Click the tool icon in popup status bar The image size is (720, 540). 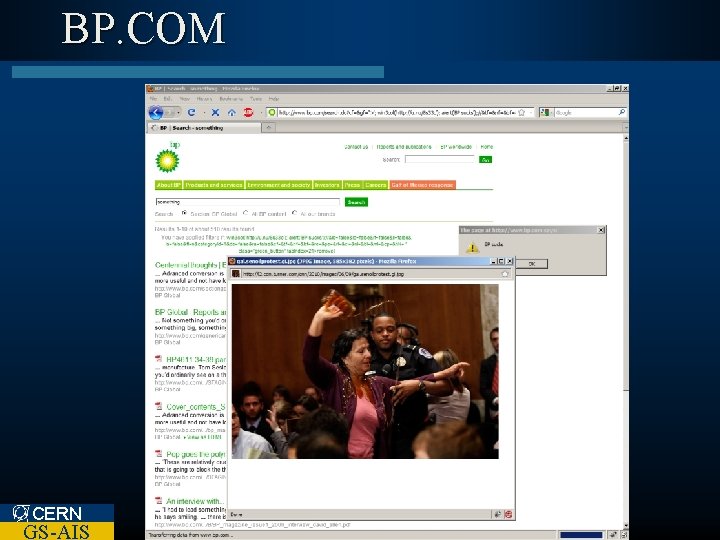[x=497, y=514]
